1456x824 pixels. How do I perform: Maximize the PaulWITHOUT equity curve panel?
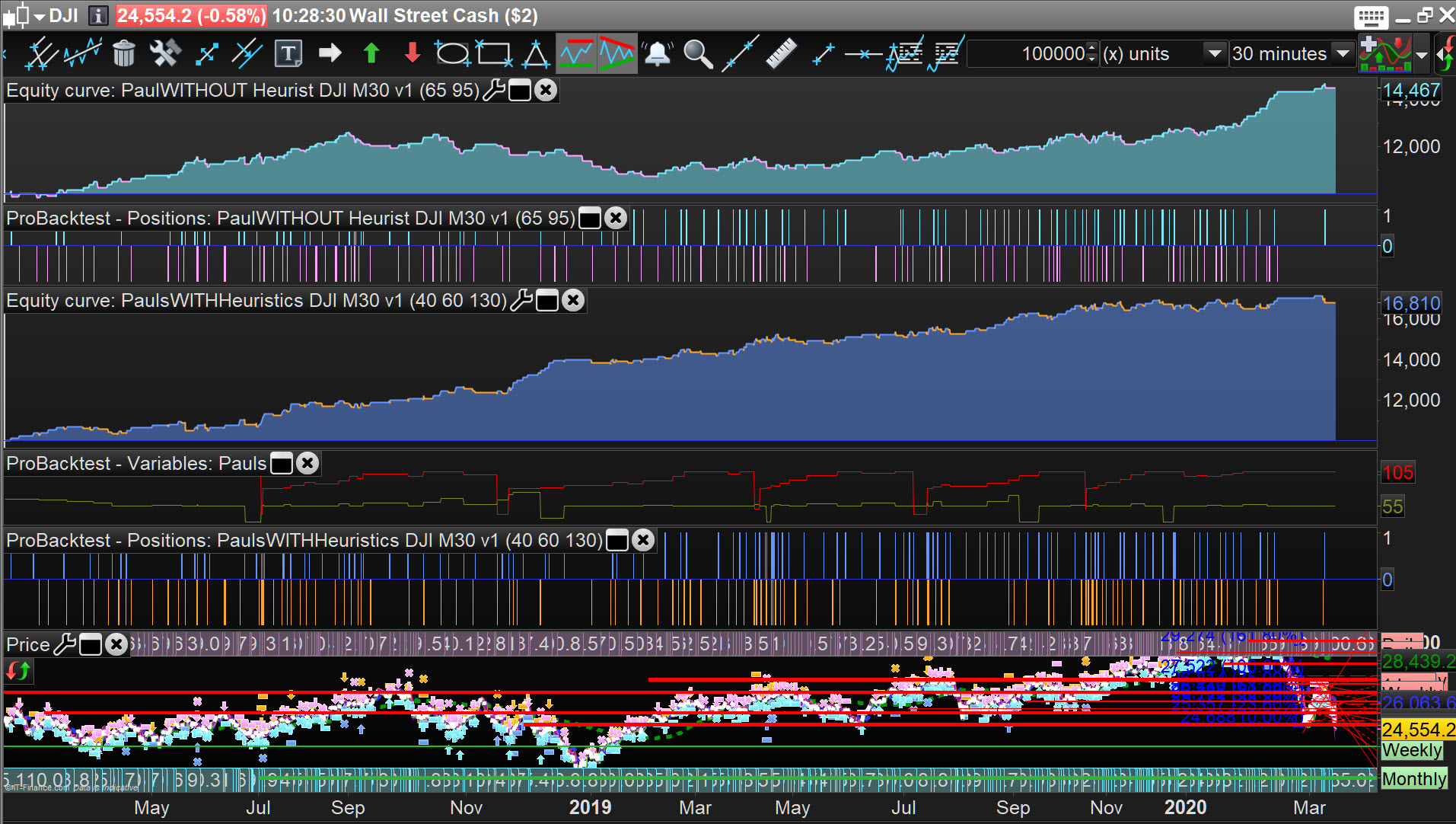coord(520,91)
